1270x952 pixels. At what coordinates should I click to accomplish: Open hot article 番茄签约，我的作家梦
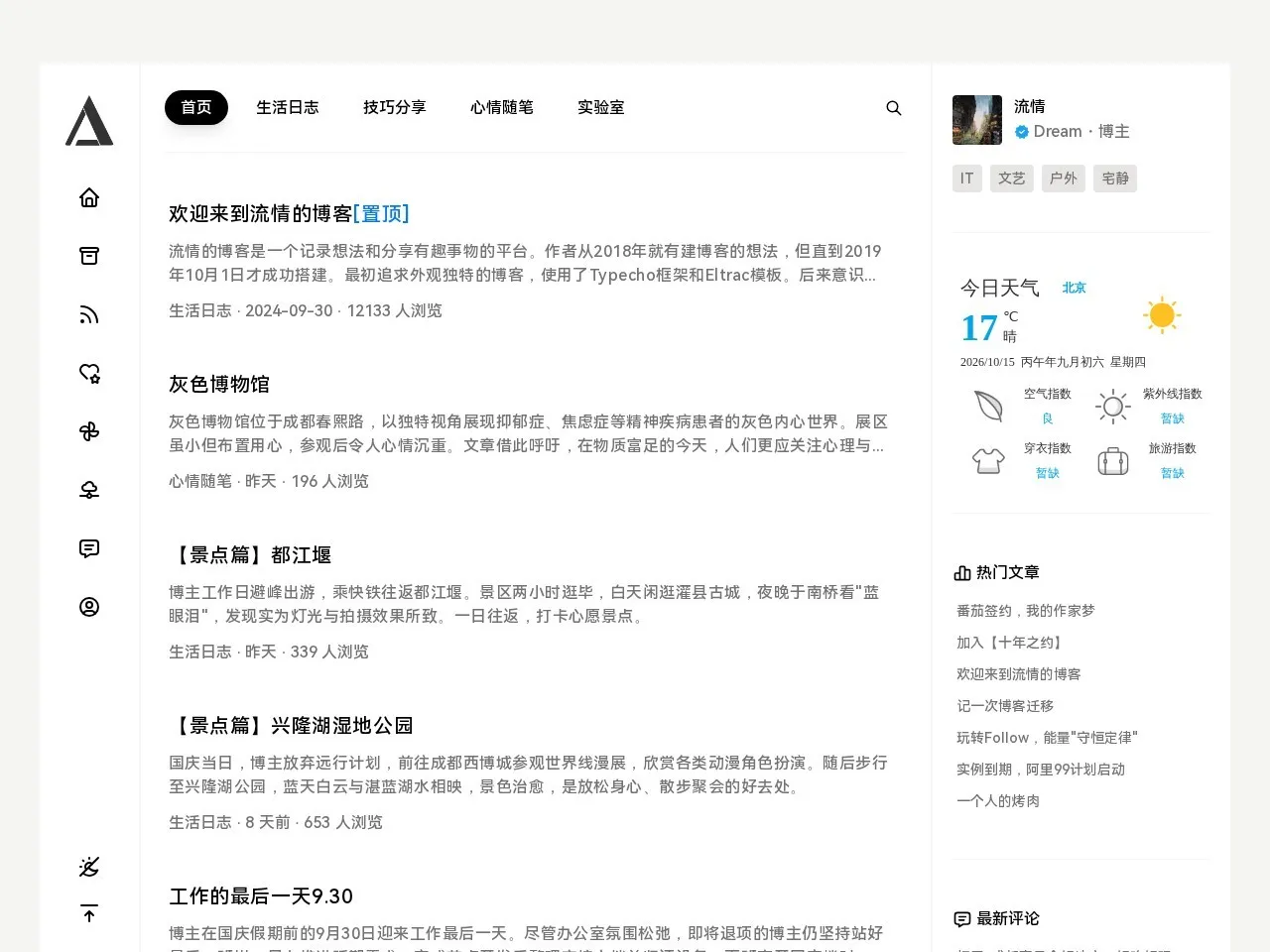click(x=1026, y=611)
